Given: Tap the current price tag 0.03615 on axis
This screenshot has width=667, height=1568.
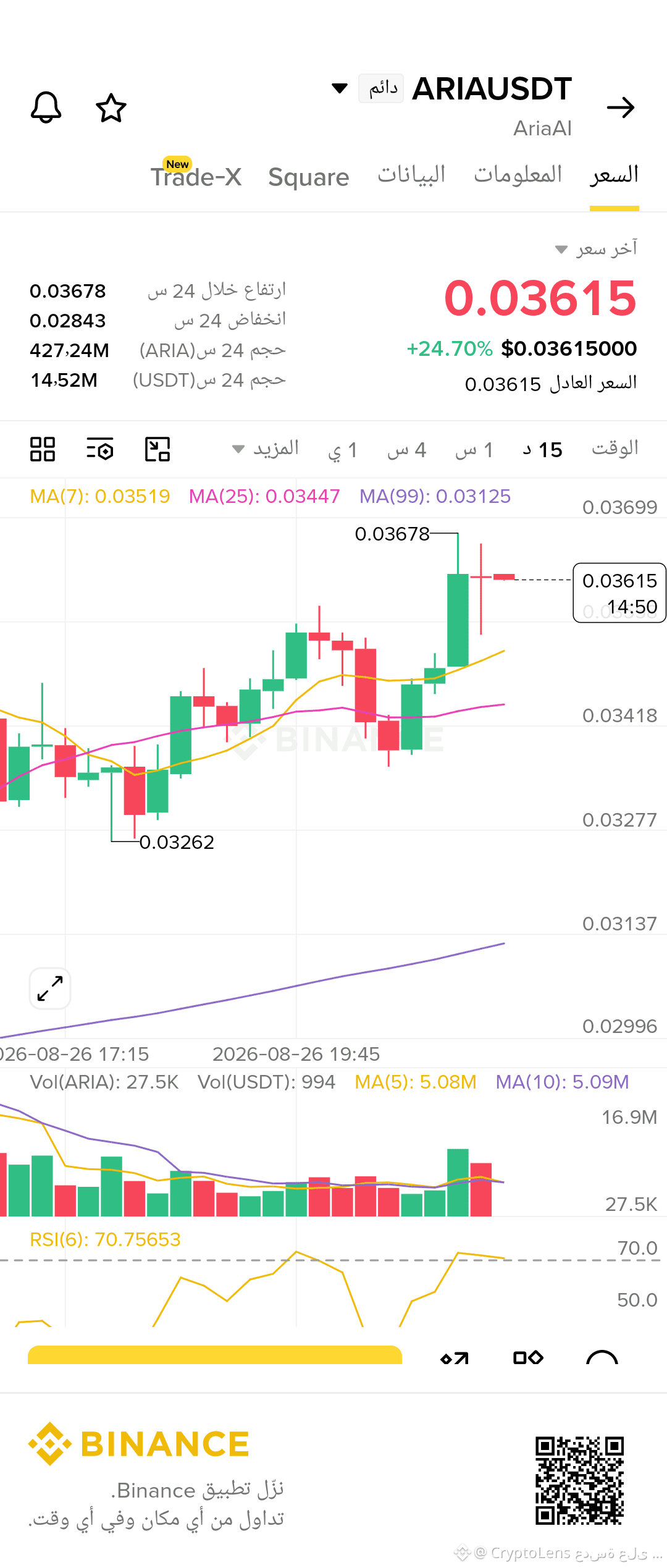Looking at the screenshot, I should click(x=619, y=593).
